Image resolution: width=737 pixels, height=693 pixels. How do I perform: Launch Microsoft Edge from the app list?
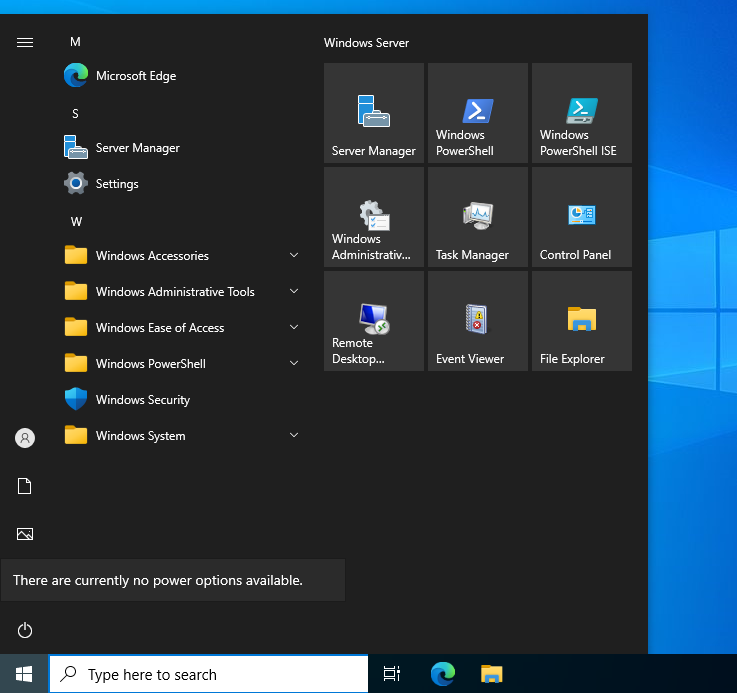point(181,76)
